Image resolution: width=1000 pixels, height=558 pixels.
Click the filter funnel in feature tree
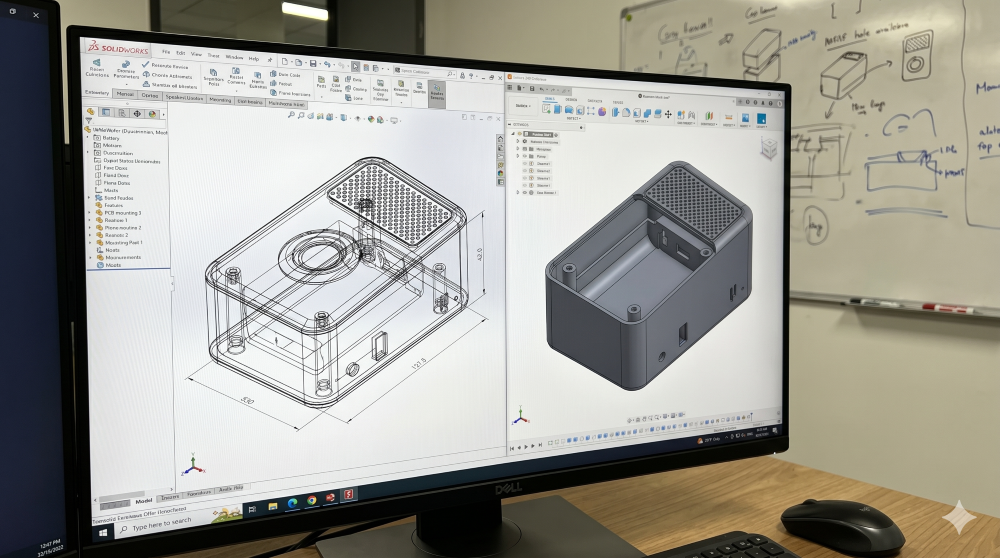89,121
